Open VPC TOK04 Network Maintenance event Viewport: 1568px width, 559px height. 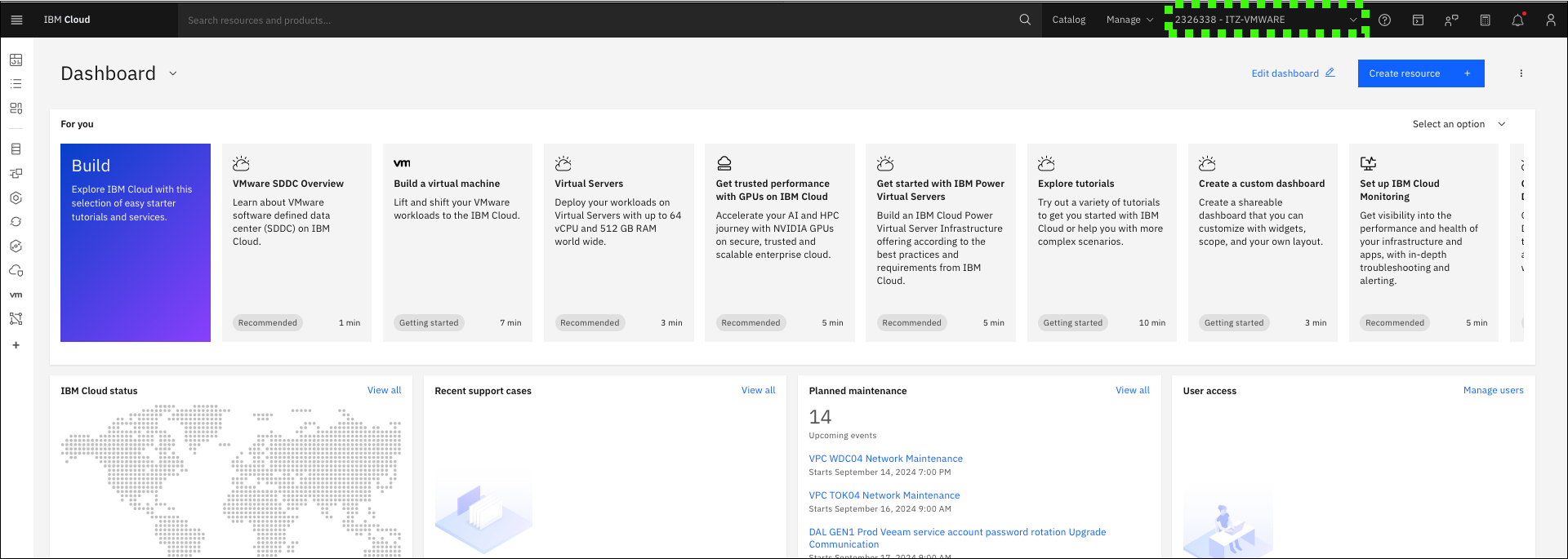point(884,495)
